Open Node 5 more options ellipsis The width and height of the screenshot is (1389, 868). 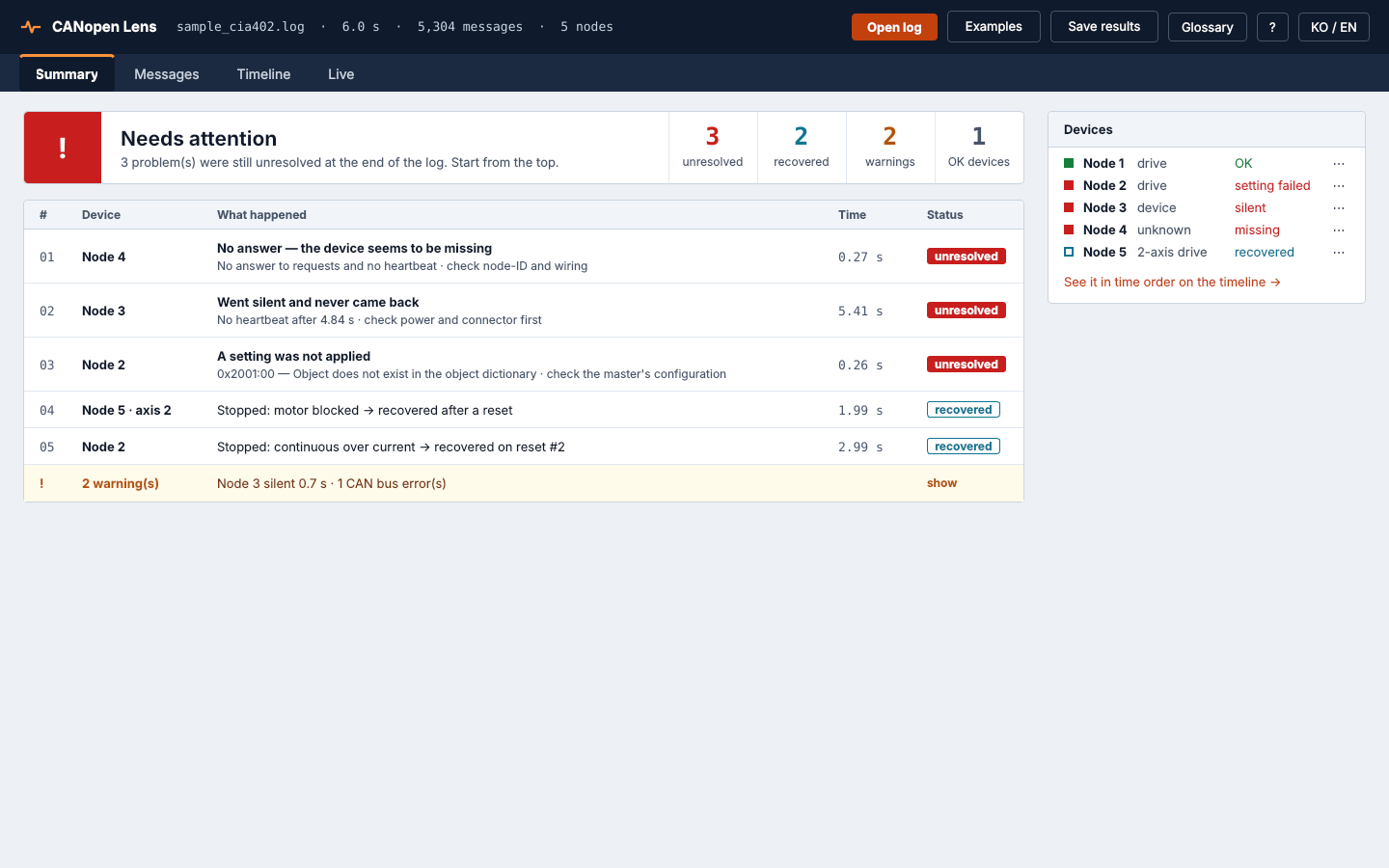click(1339, 253)
